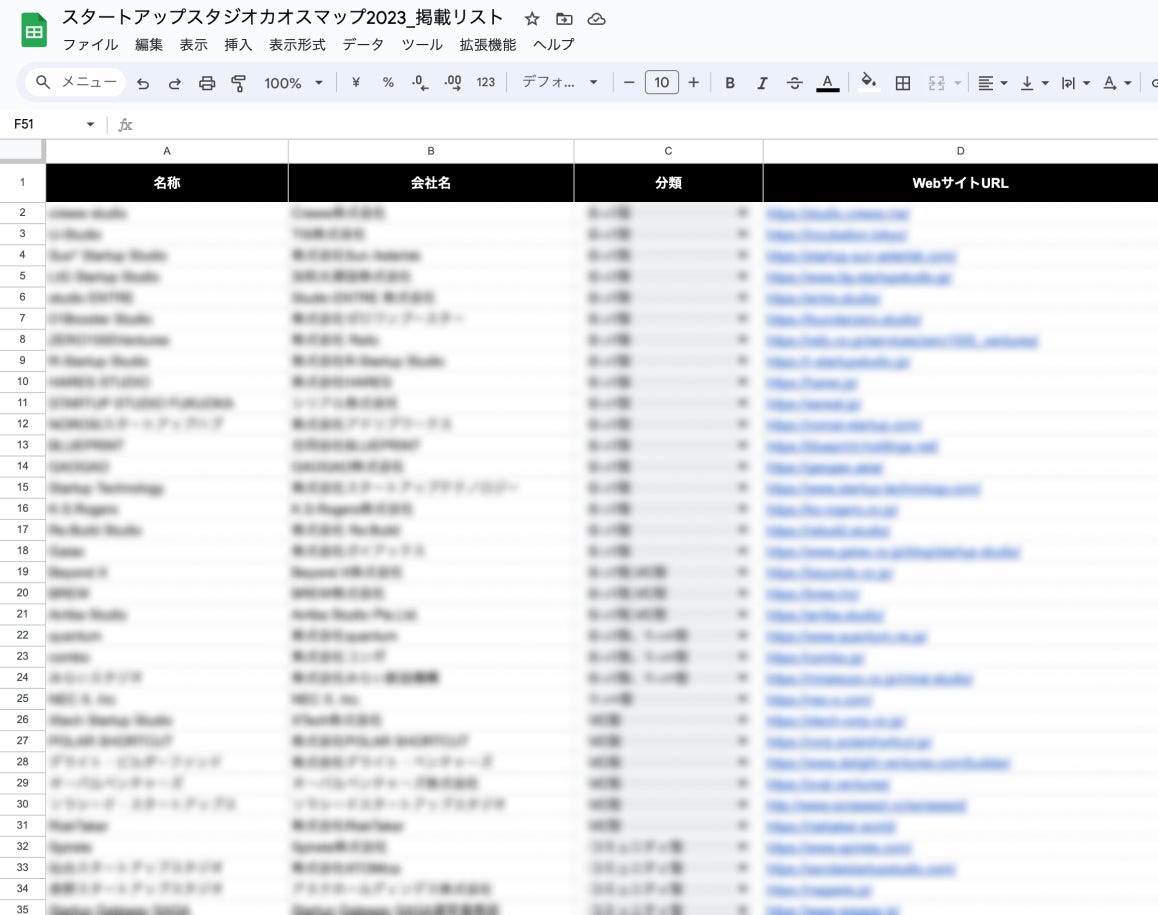
Task: Check the cloud save status icon
Action: click(x=597, y=19)
